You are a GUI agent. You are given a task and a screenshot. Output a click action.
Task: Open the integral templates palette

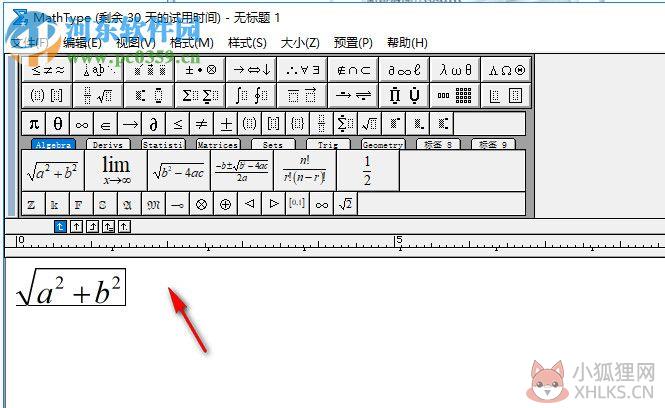tap(251, 95)
